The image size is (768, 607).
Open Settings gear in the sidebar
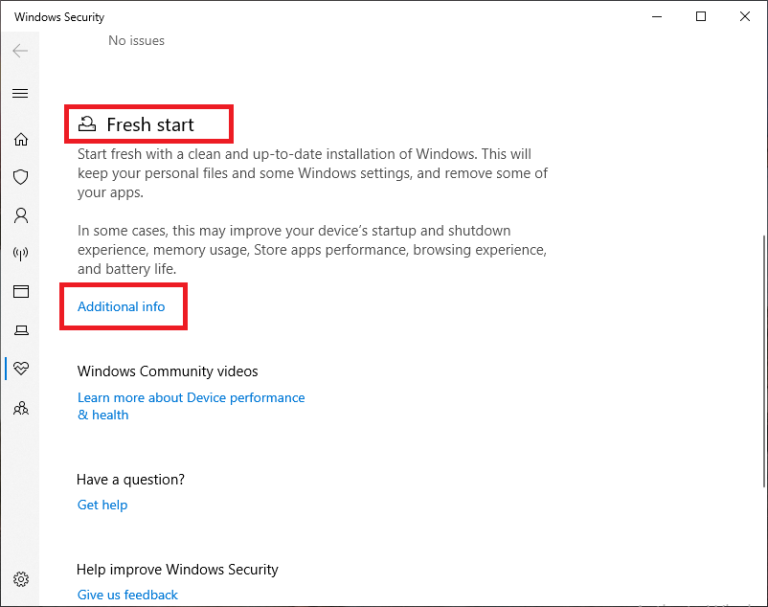(x=20, y=579)
